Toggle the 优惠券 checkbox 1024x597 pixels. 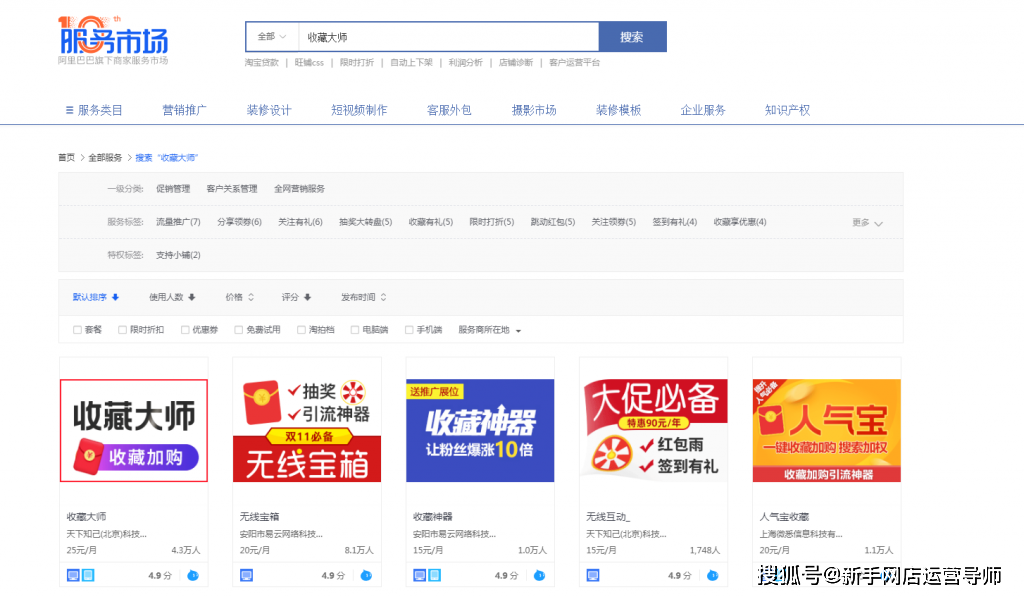(185, 330)
